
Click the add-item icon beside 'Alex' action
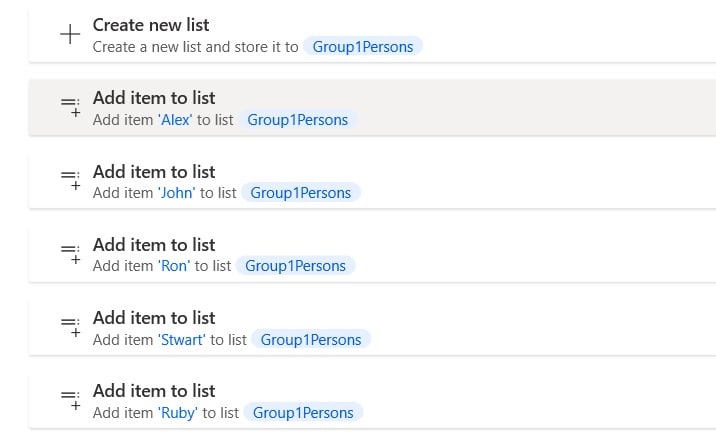click(x=71, y=107)
